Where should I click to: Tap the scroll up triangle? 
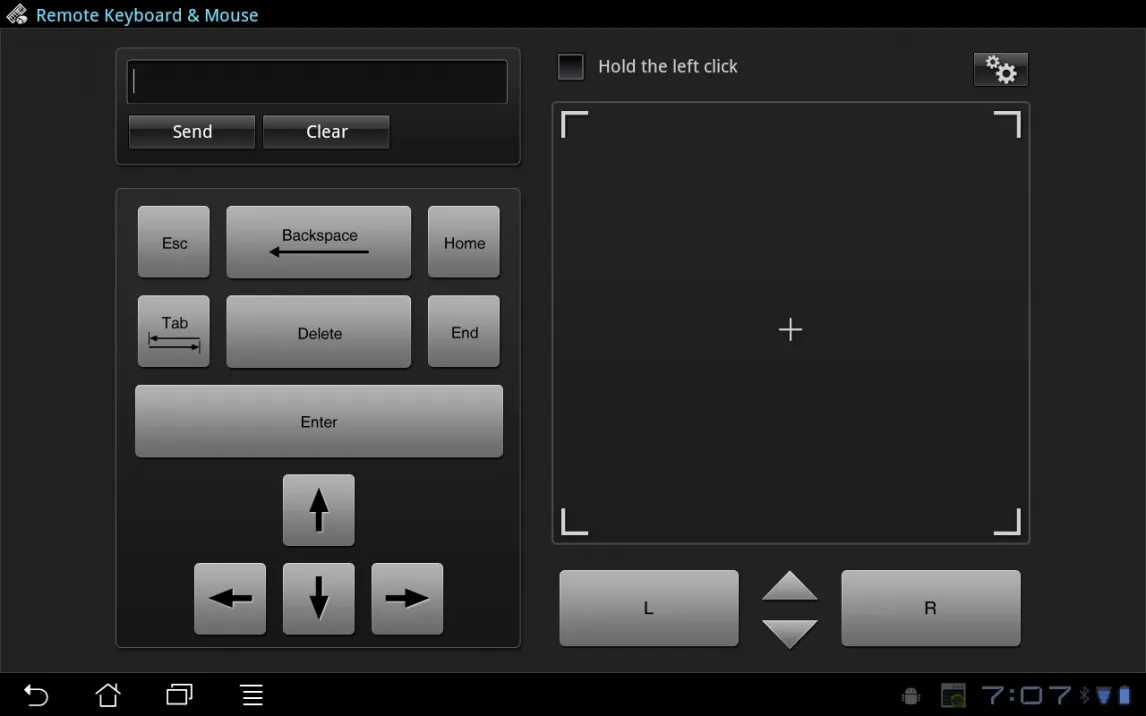pyautogui.click(x=789, y=587)
